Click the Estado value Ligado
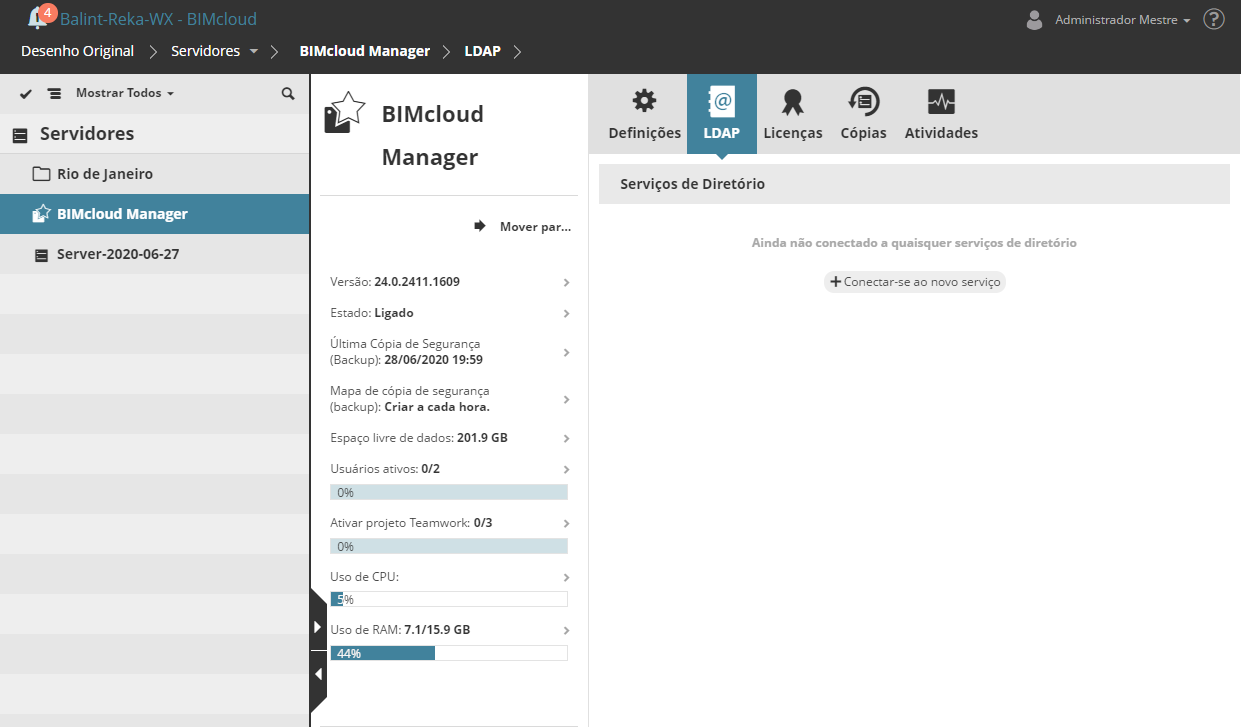 394,313
